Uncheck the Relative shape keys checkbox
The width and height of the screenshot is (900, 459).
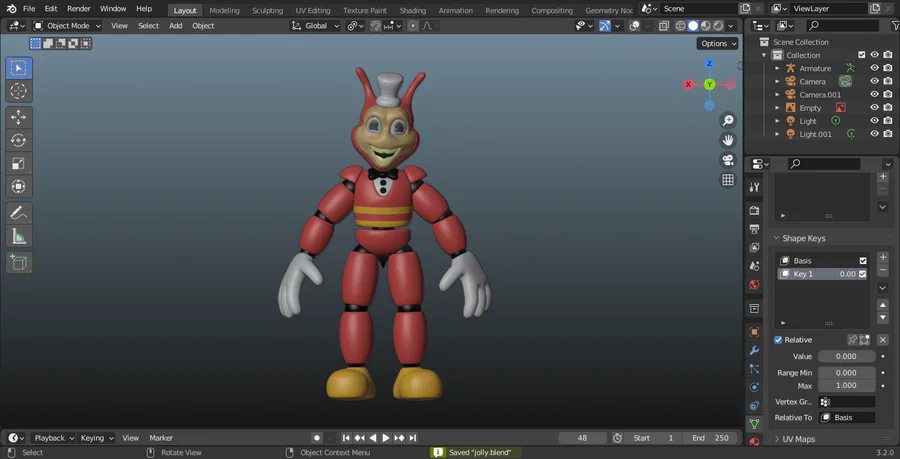779,340
